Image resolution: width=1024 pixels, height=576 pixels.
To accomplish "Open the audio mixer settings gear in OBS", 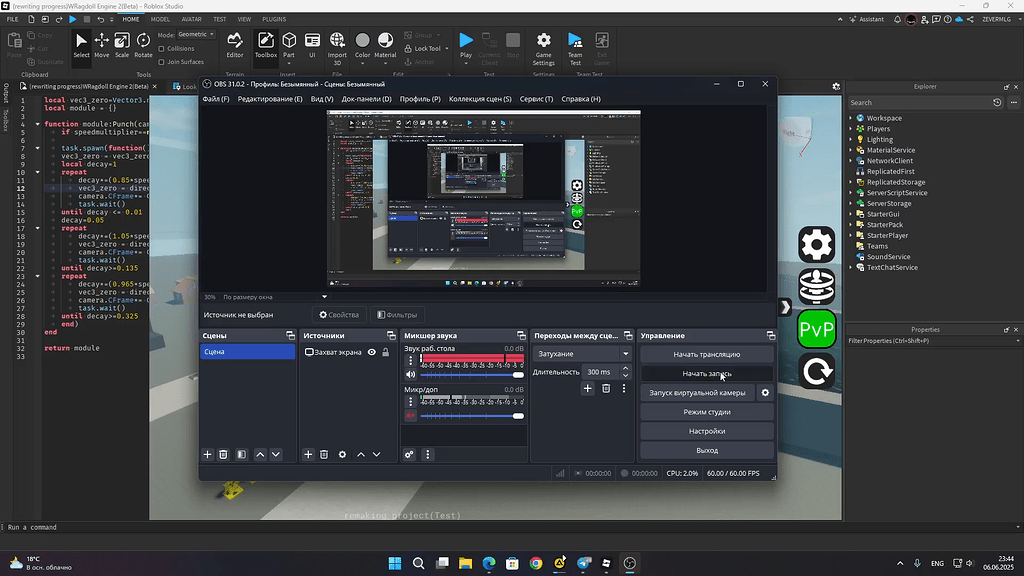I will (x=409, y=454).
